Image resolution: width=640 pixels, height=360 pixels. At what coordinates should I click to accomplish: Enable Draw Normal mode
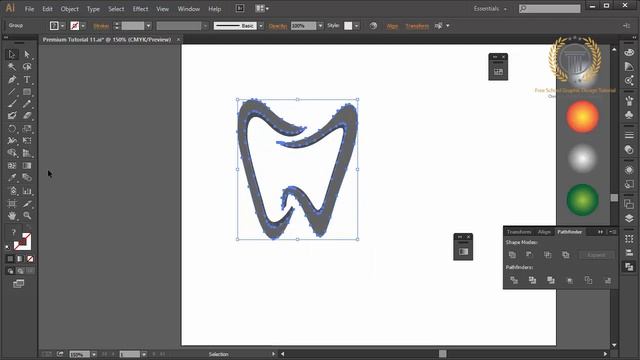point(10,271)
